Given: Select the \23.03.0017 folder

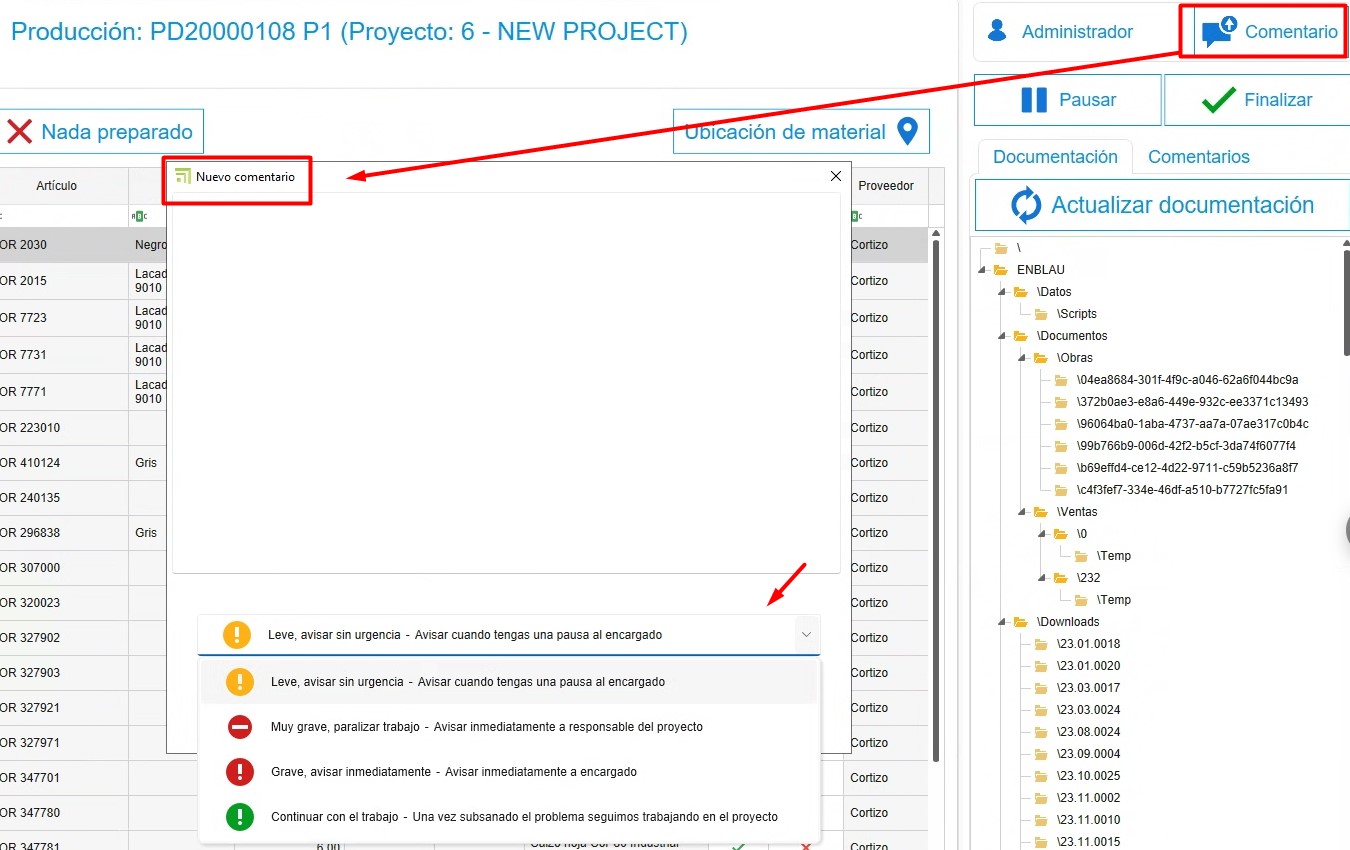Looking at the screenshot, I should point(1088,688).
